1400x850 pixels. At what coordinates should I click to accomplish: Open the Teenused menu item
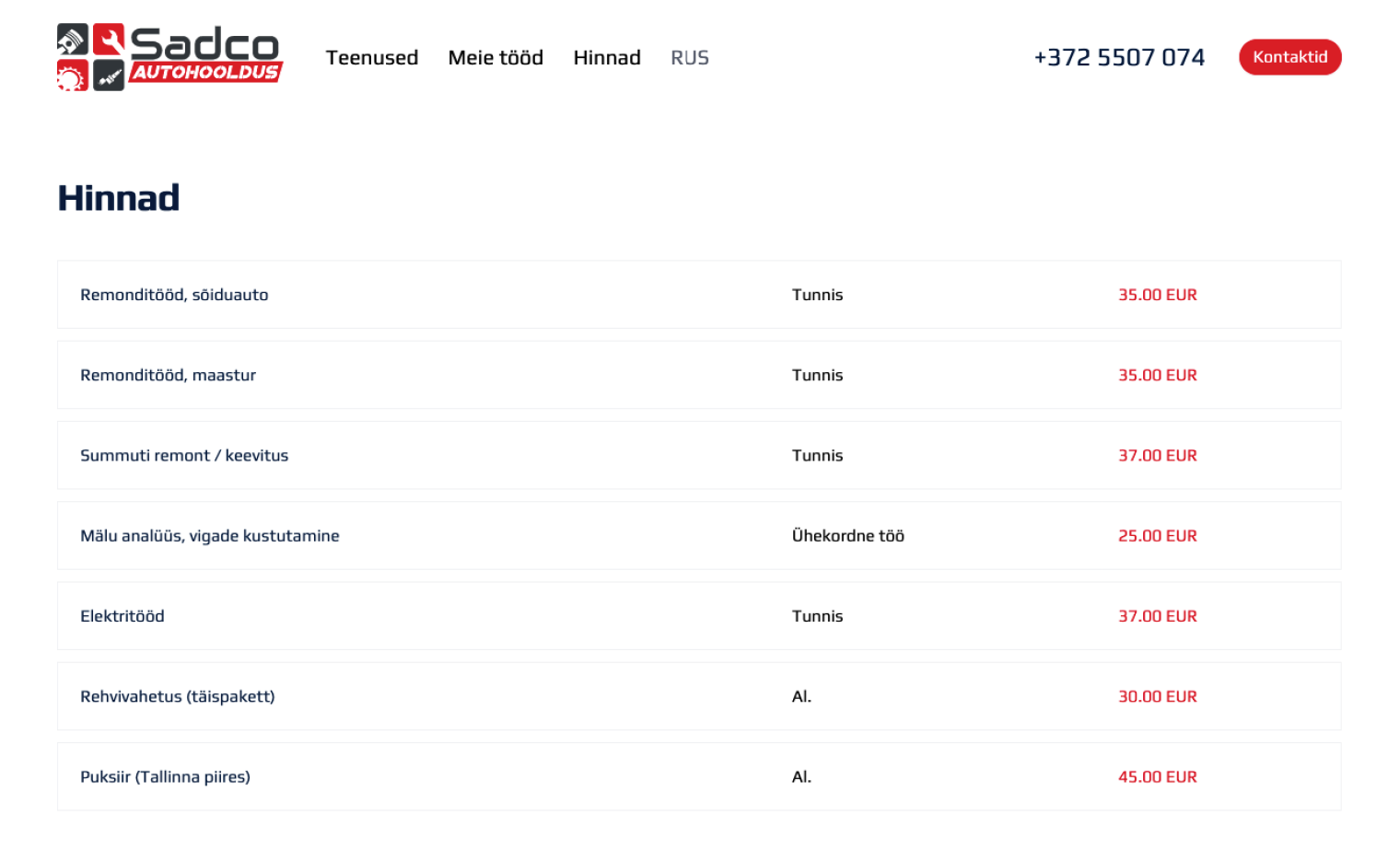point(372,58)
